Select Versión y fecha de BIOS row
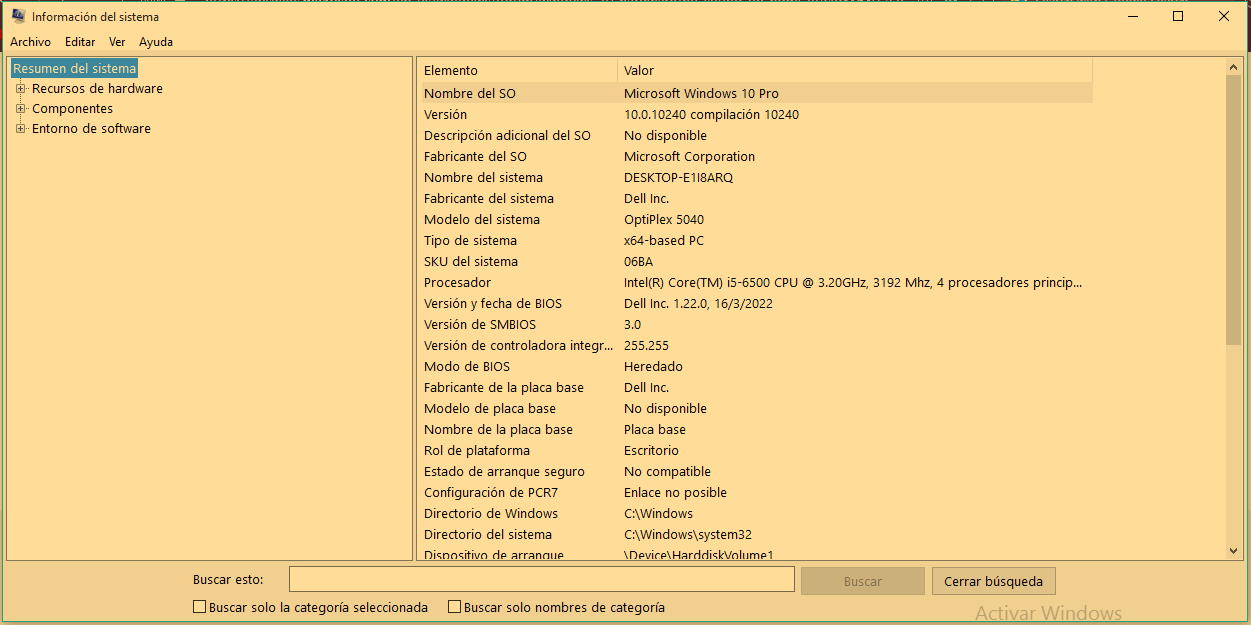 click(x=755, y=303)
